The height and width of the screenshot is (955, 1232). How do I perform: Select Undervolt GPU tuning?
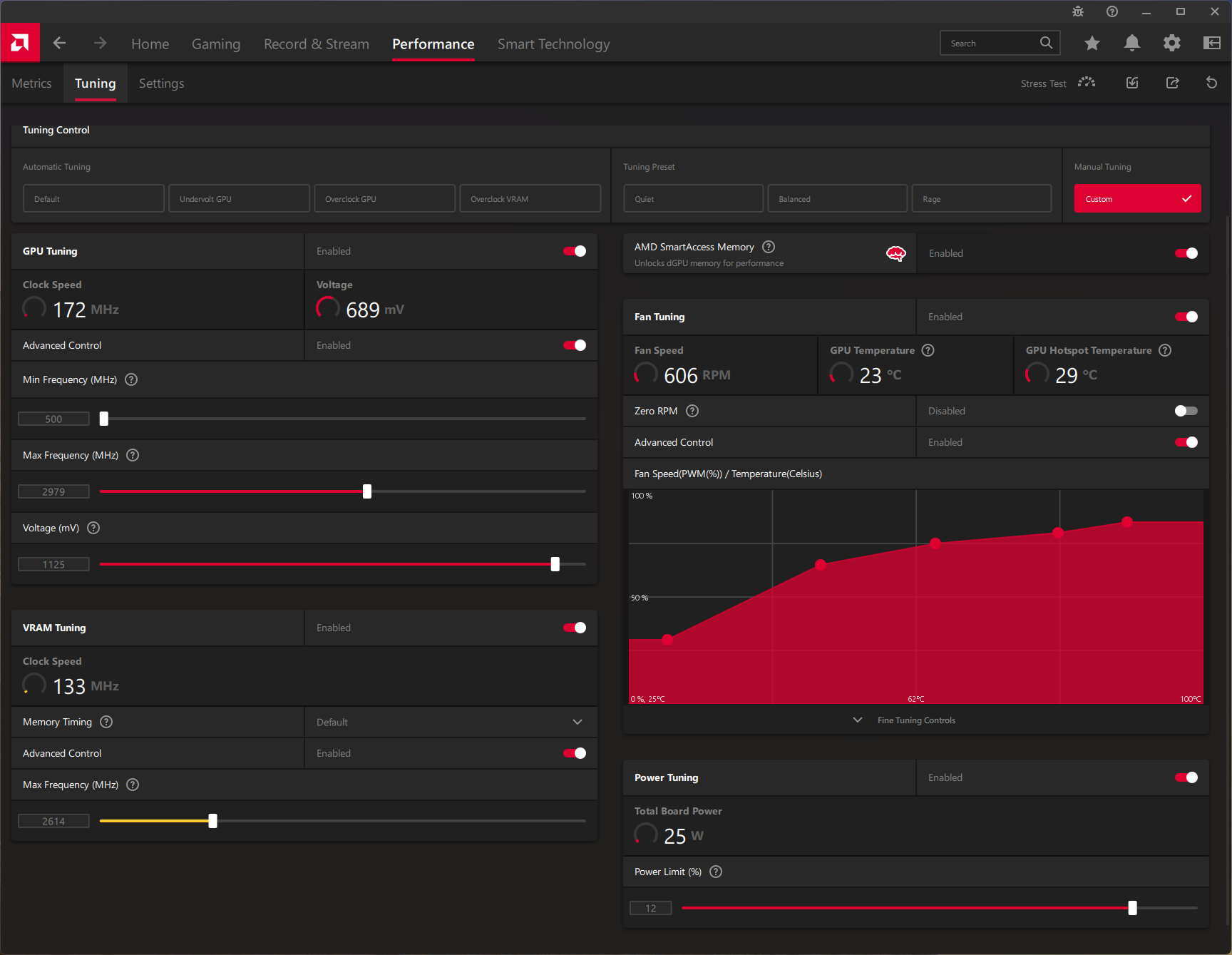(x=240, y=198)
